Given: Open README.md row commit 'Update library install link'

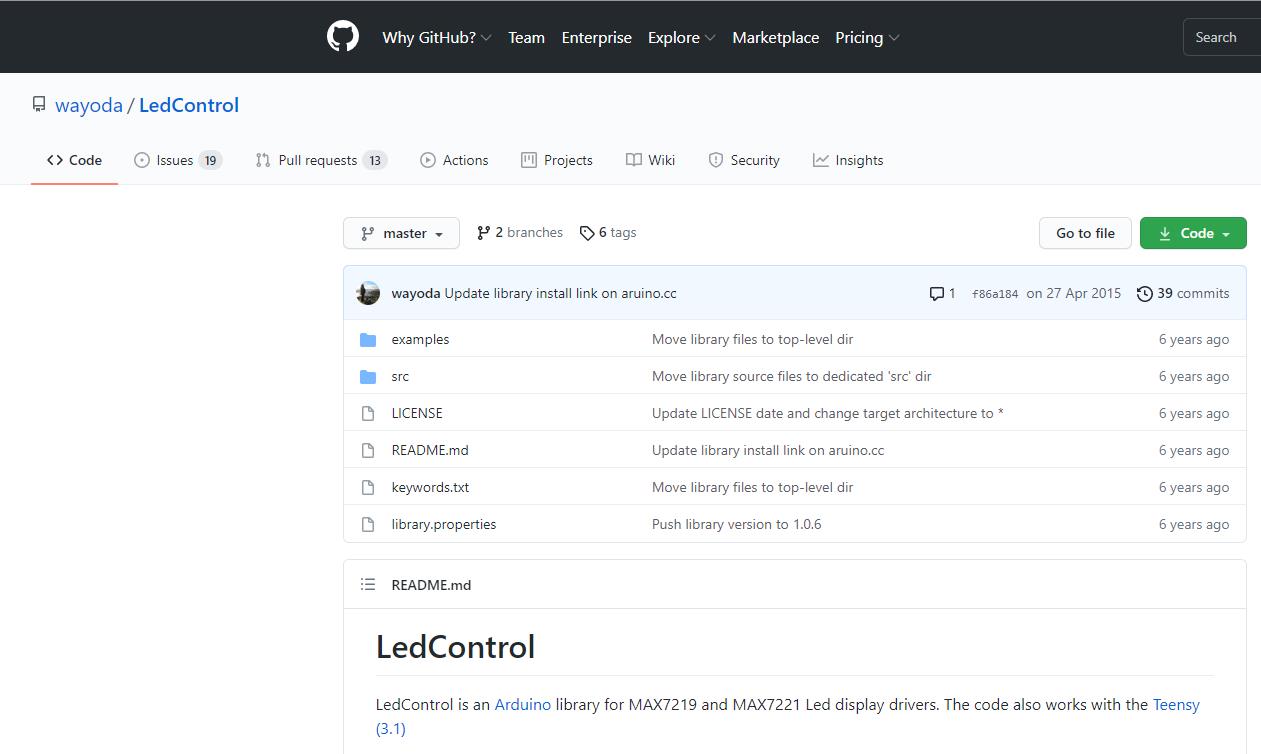Looking at the screenshot, I should click(x=768, y=450).
